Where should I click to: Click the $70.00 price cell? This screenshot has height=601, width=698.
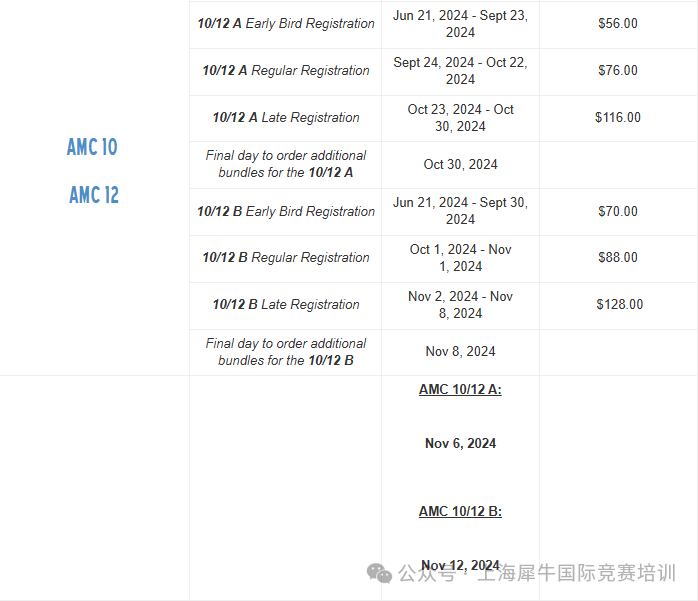click(618, 211)
